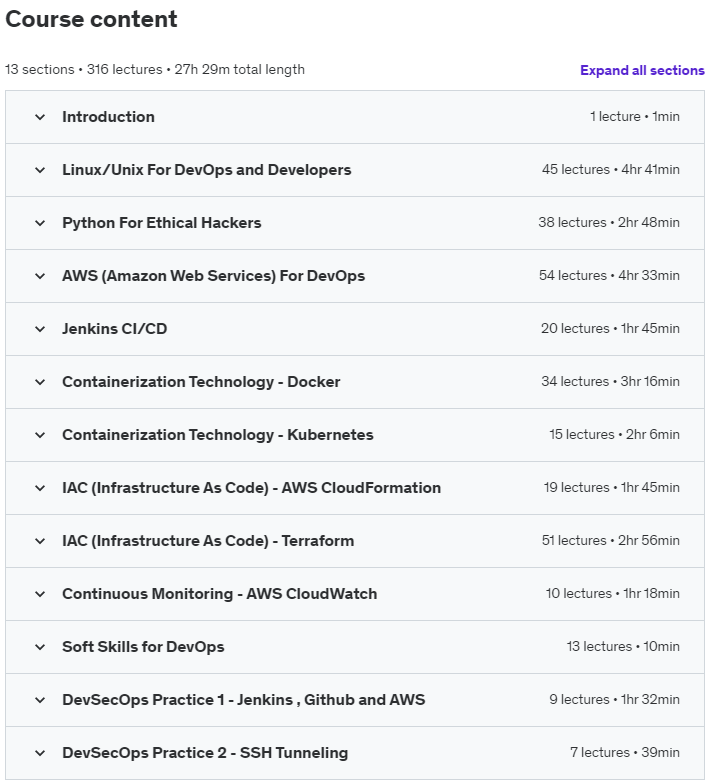Expand Python For Ethical Hackers chevron
This screenshot has height=780, width=705.
point(40,223)
